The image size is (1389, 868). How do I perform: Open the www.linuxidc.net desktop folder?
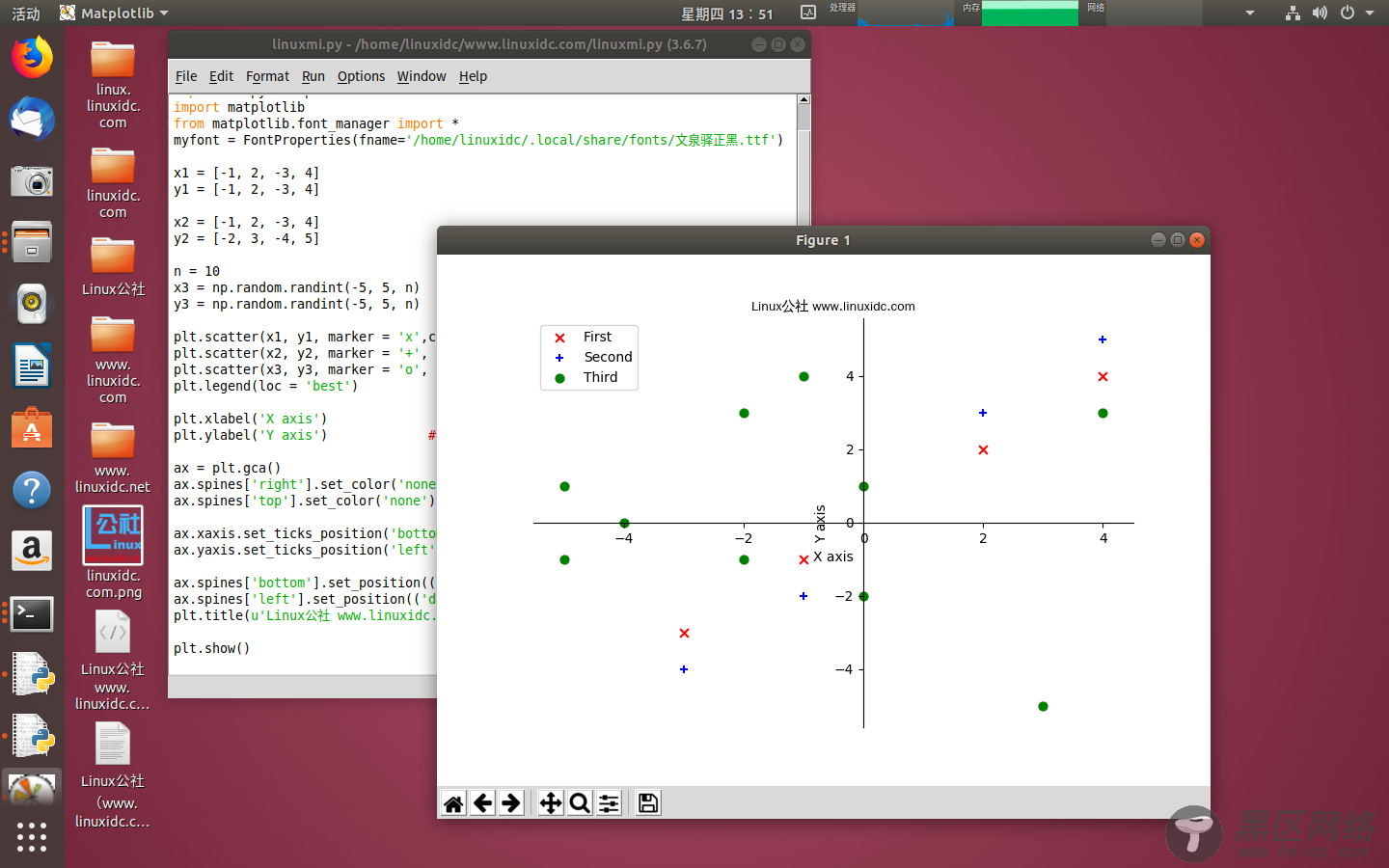point(113,458)
